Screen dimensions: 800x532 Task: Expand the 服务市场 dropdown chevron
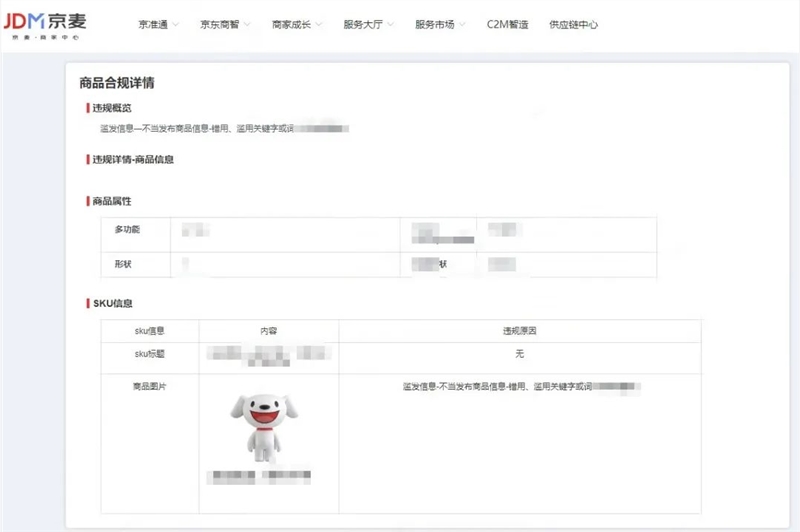462,24
